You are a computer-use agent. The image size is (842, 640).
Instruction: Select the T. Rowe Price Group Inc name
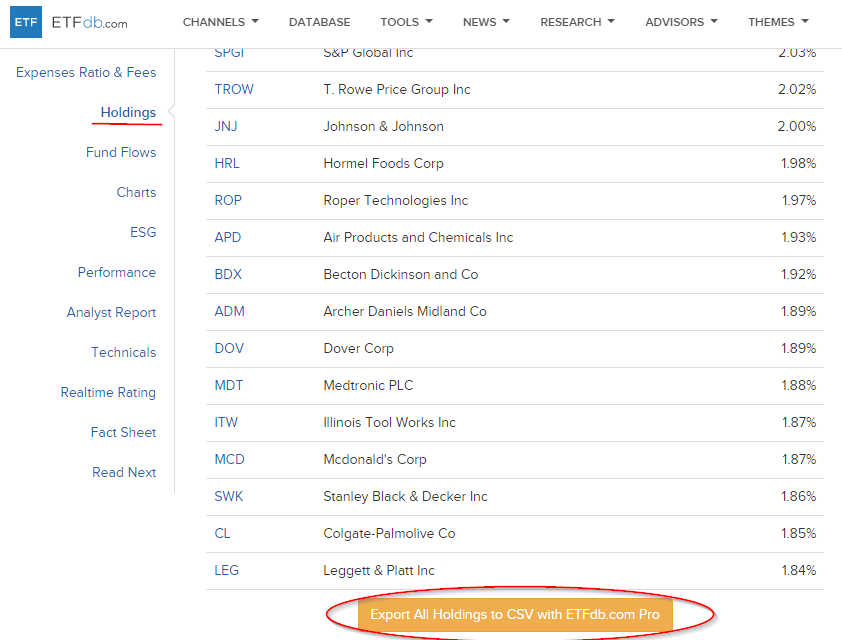coord(397,89)
